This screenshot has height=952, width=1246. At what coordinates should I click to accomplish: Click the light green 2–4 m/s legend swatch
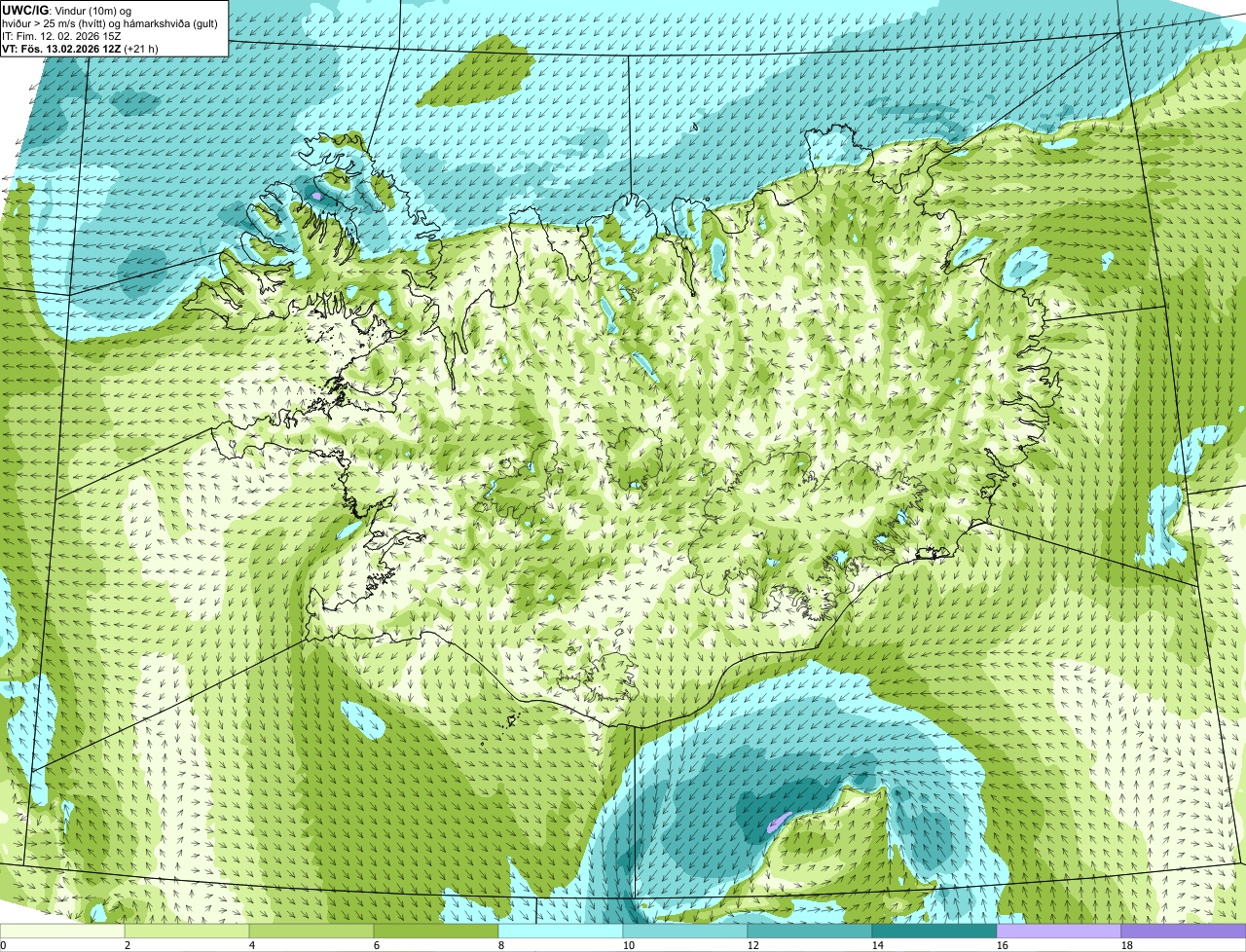coord(187,932)
